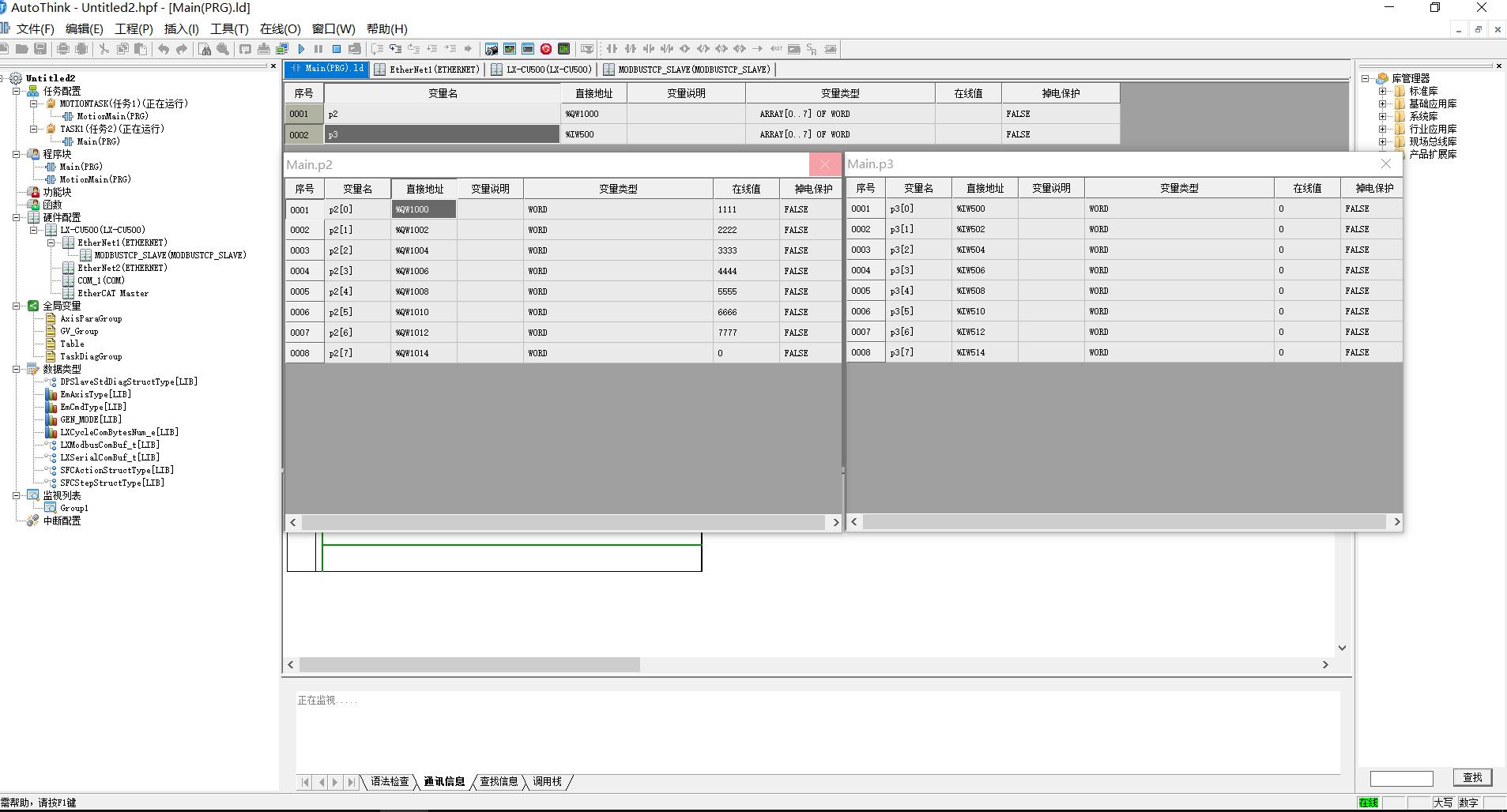
Task: Click the green oscilloscope chart icon
Action: click(510, 49)
